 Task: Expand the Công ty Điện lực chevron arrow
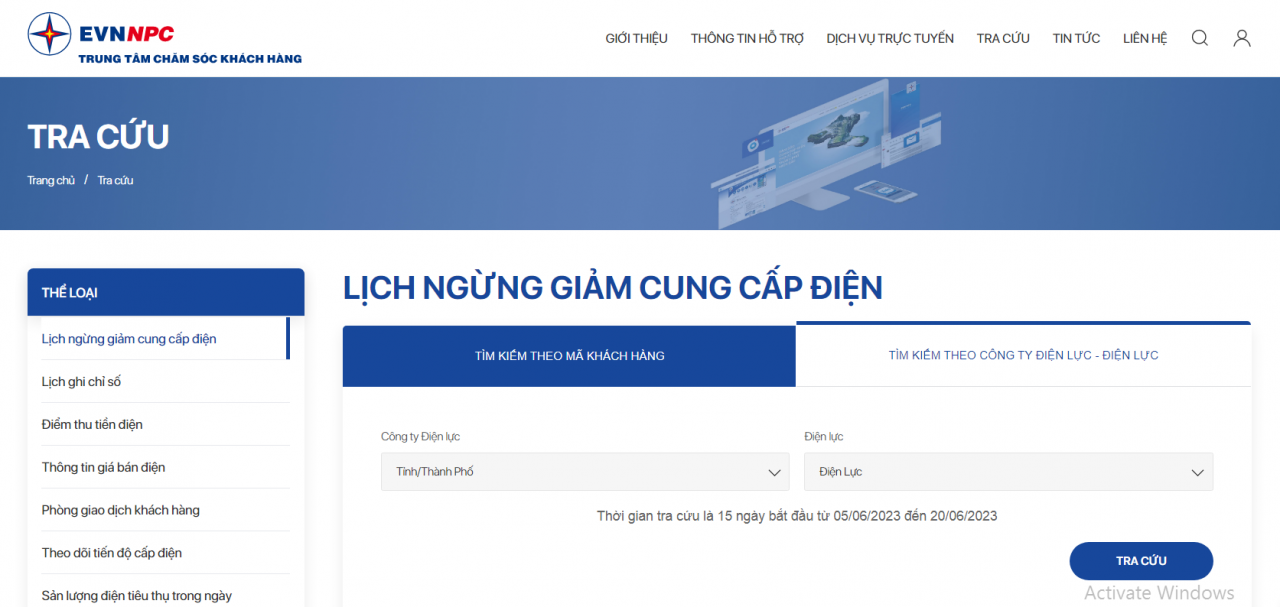click(x=774, y=471)
